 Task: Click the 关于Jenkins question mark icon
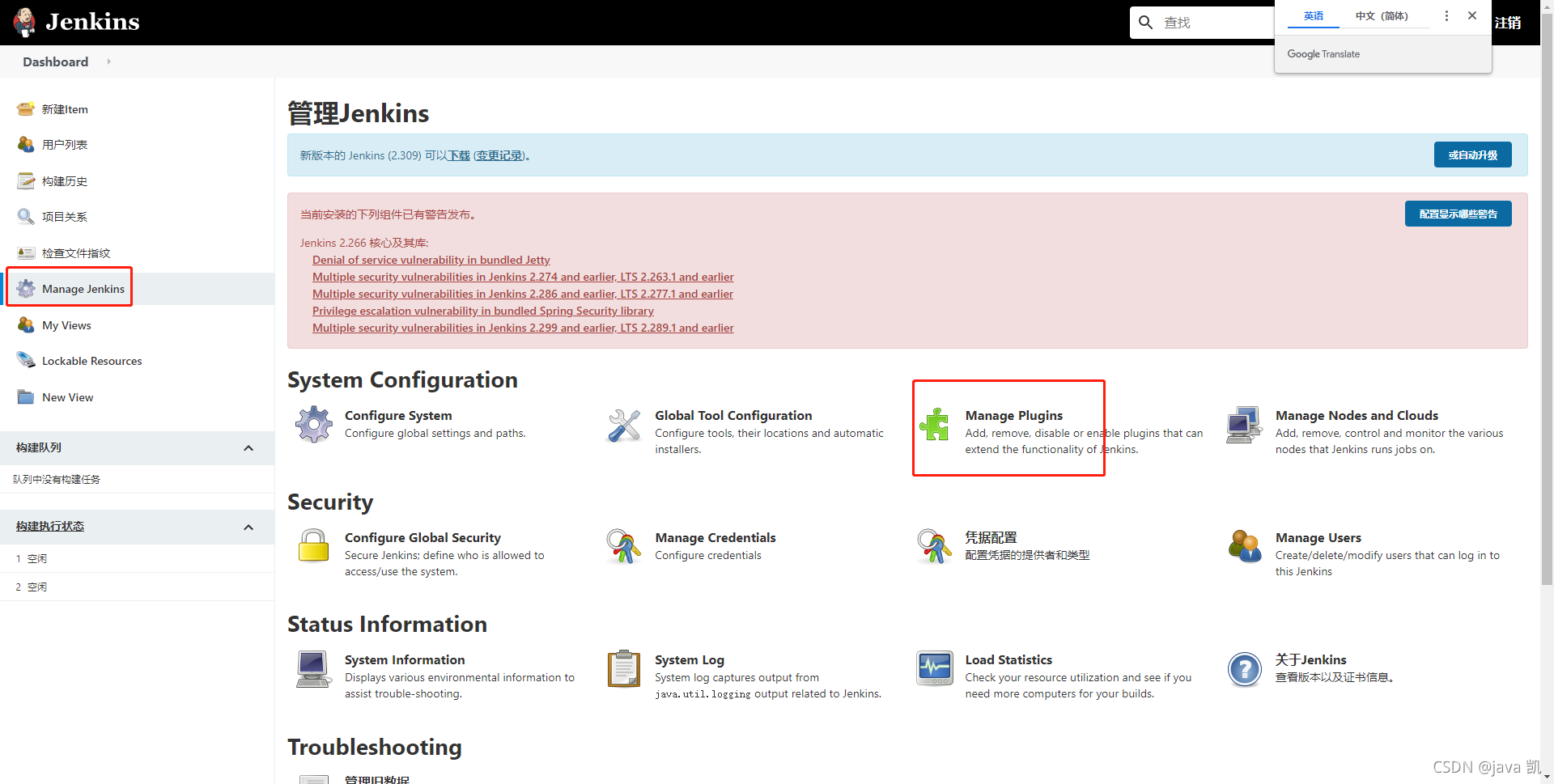coord(1245,669)
